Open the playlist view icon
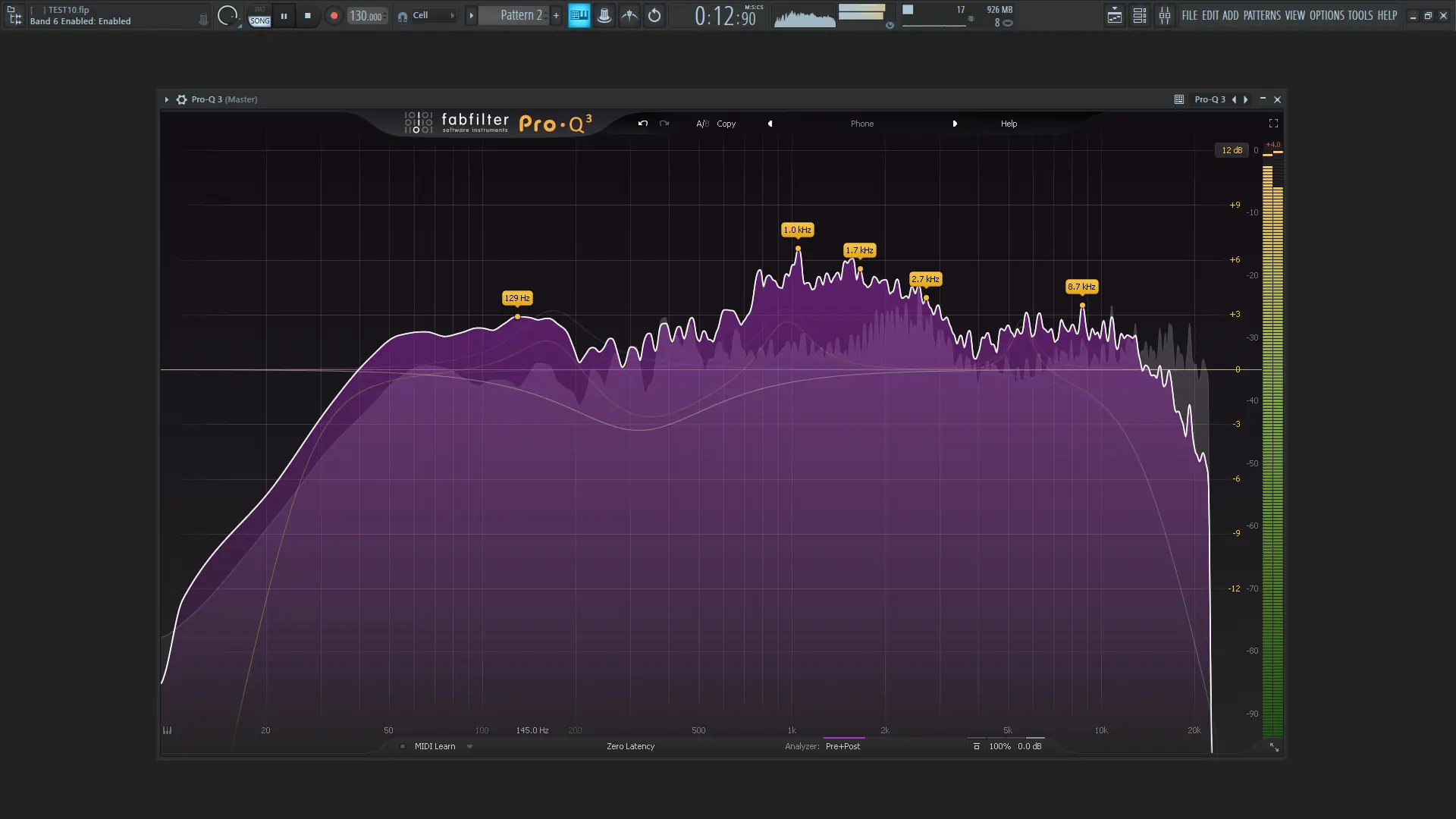This screenshot has width=1456, height=819. coord(1114,15)
